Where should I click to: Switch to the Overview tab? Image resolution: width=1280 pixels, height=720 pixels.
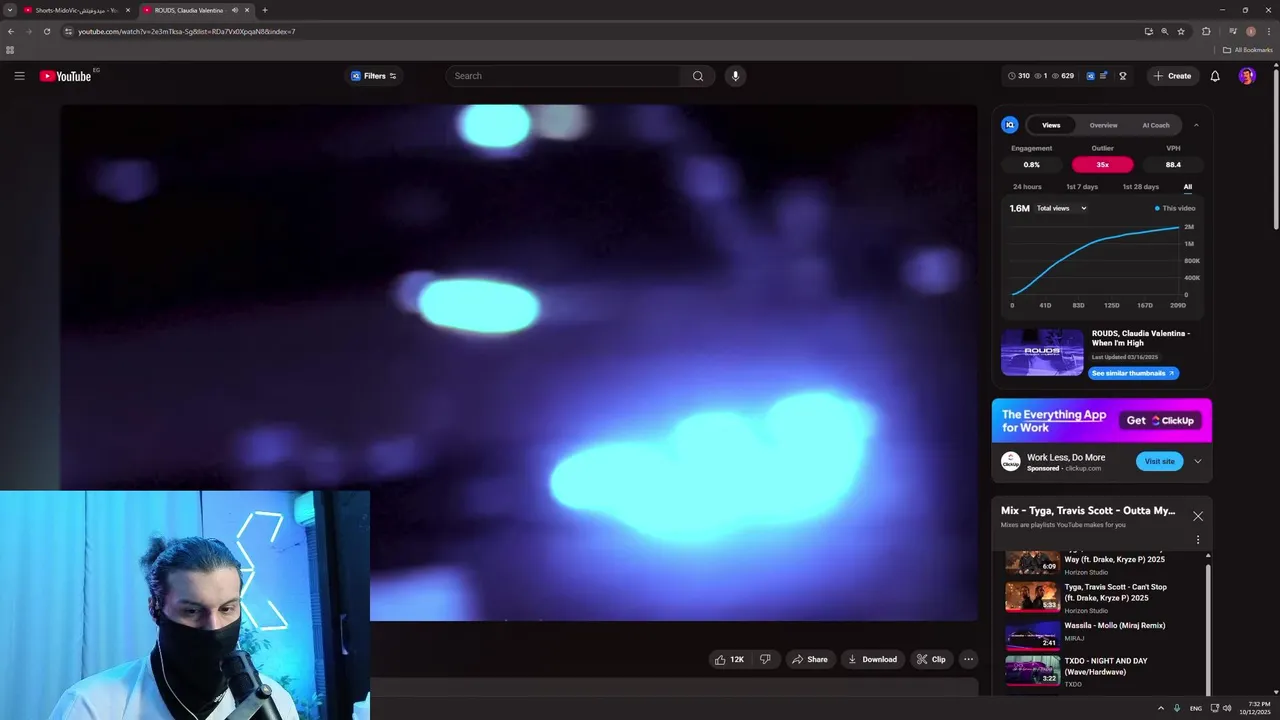(1103, 125)
